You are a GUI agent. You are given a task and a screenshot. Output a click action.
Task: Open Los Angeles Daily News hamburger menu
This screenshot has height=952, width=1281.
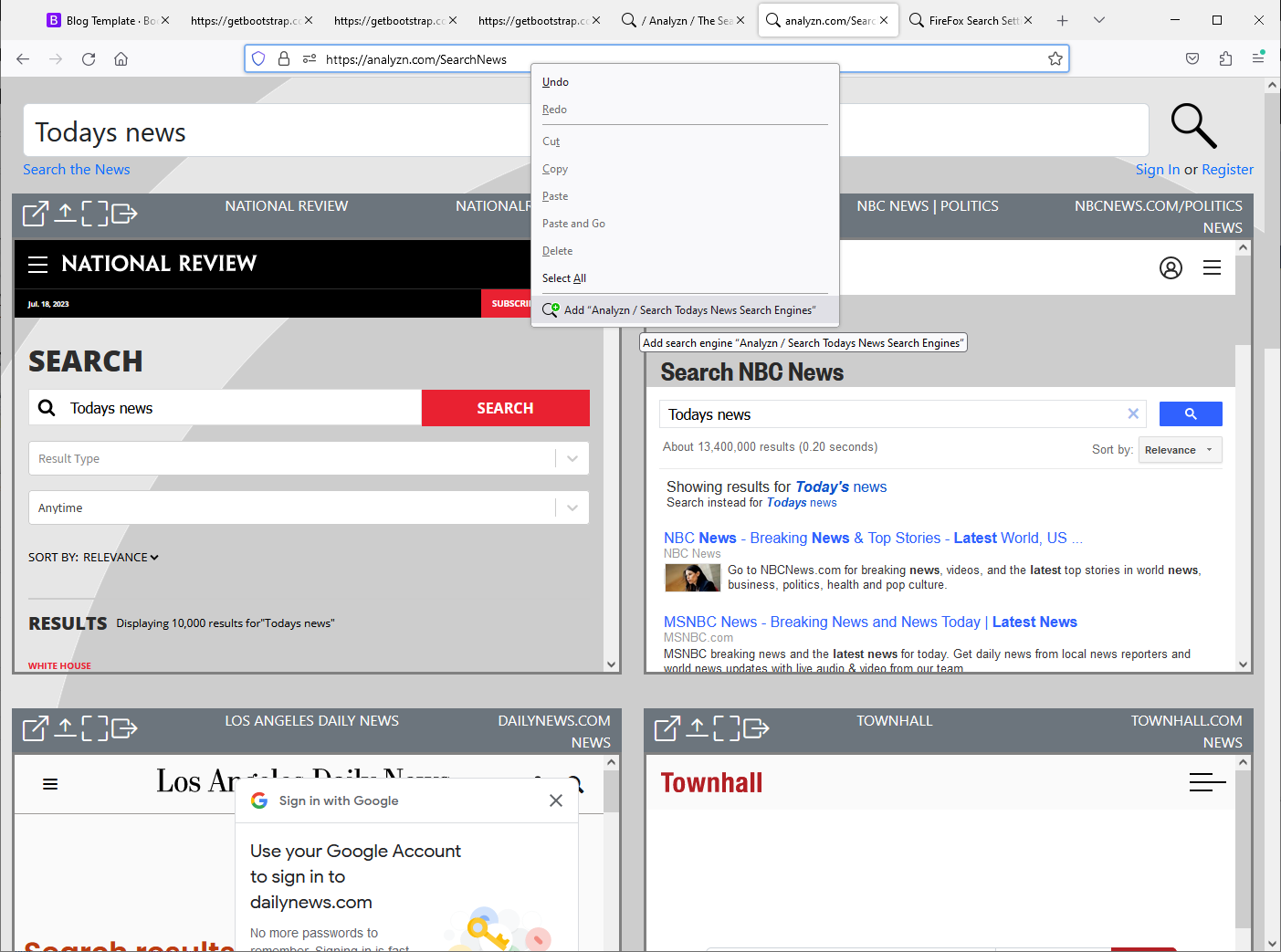50,784
